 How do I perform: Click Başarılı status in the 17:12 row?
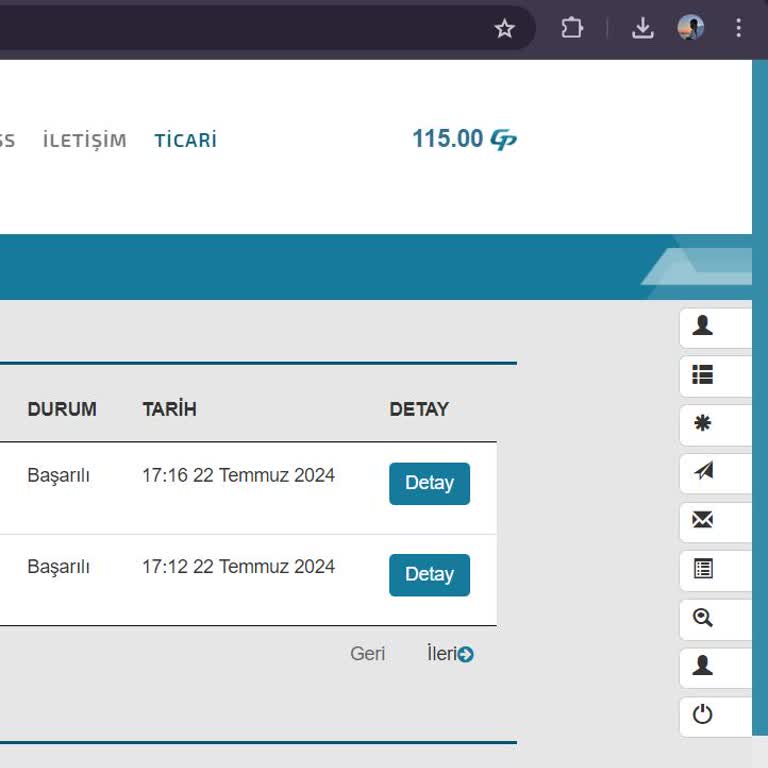(x=58, y=567)
